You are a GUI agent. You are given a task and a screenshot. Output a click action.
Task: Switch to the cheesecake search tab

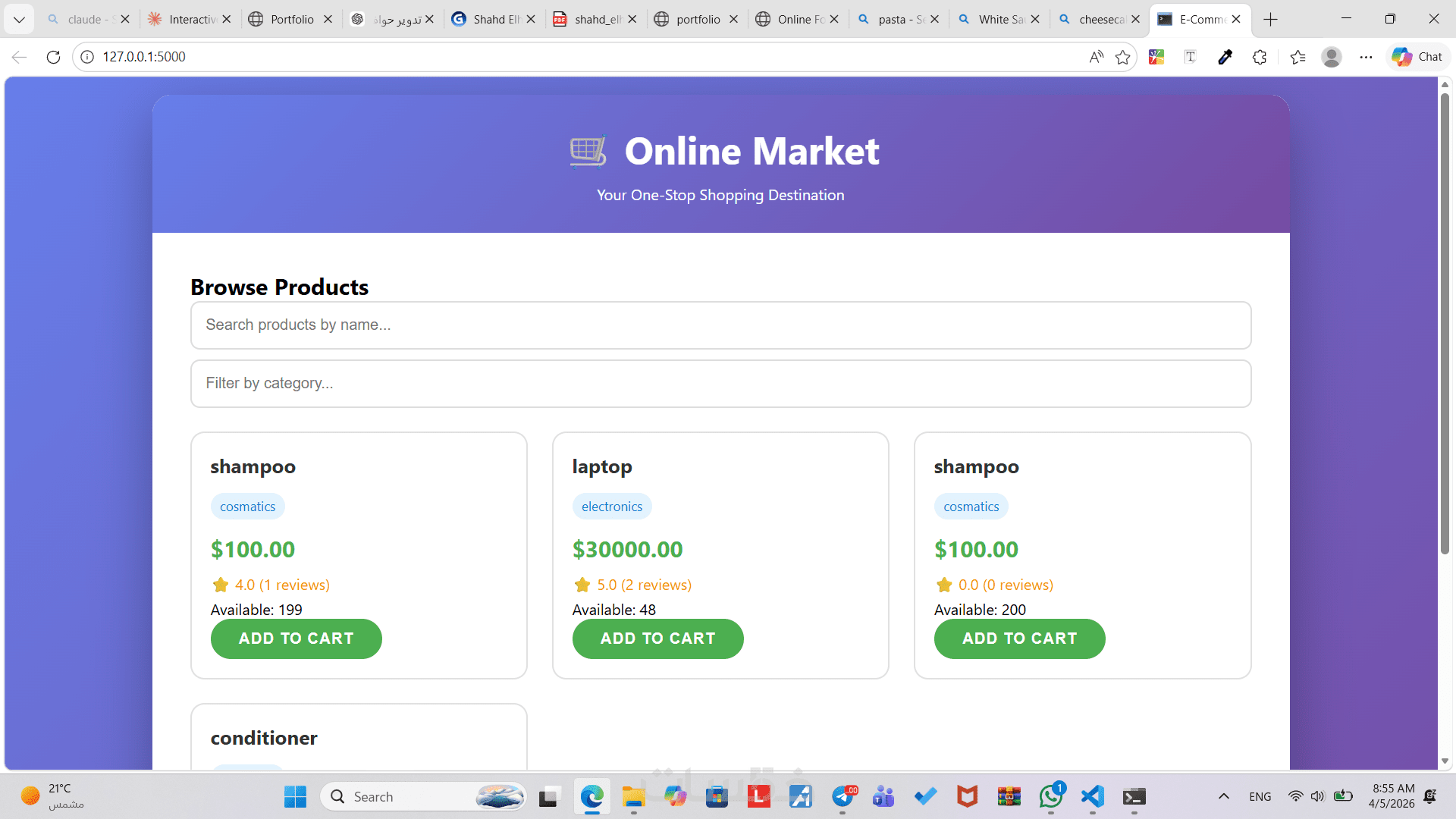pyautogui.click(x=1100, y=19)
